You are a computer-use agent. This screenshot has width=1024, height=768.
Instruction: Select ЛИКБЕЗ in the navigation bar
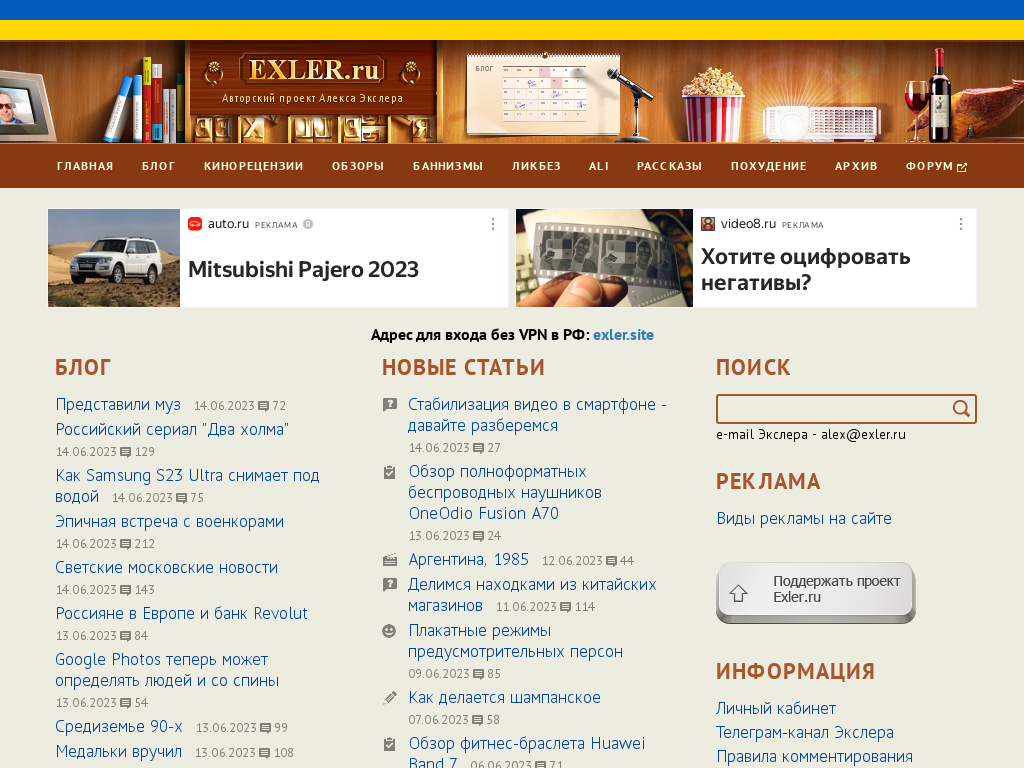(536, 166)
